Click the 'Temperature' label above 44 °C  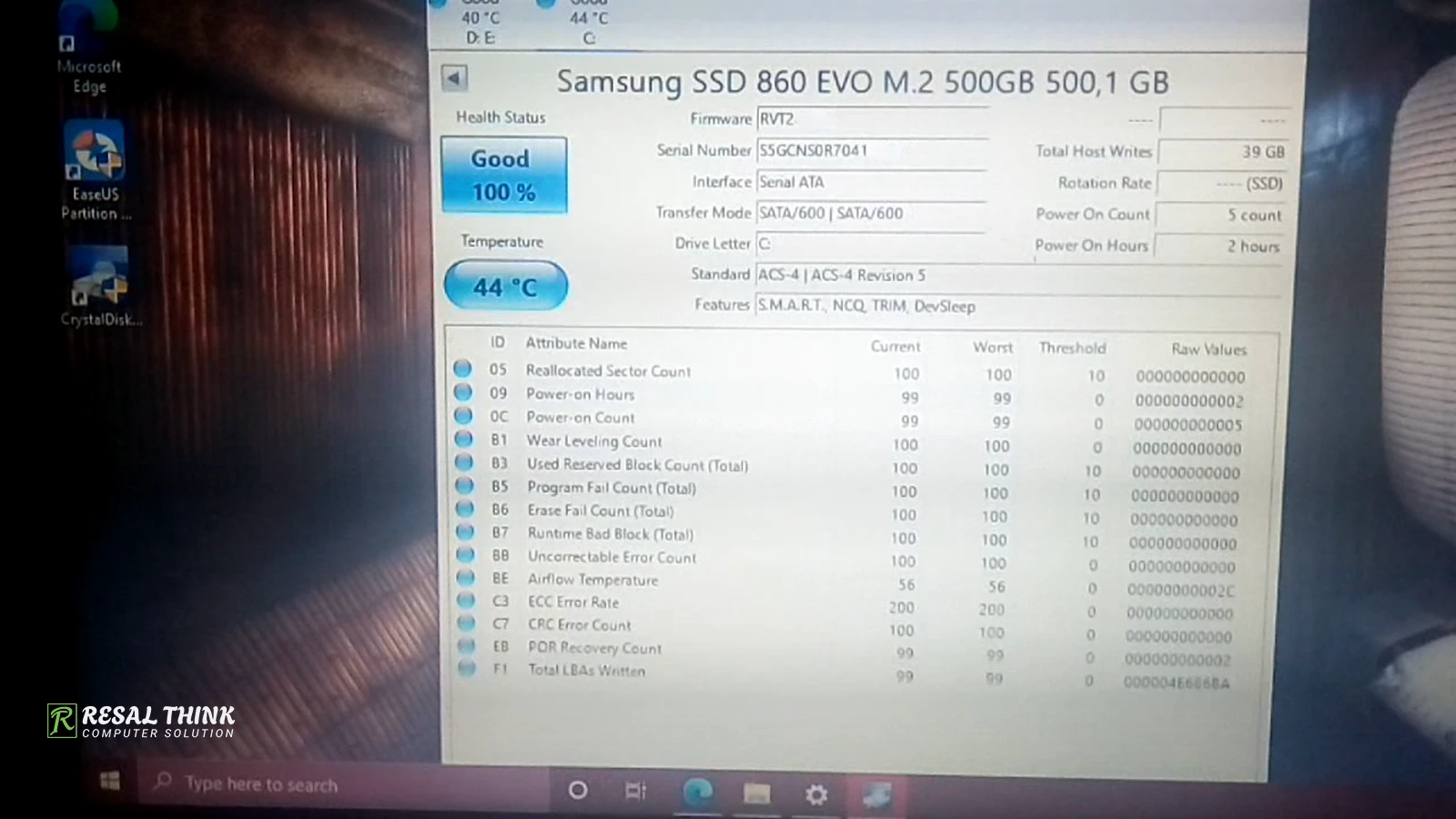pyautogui.click(x=501, y=241)
